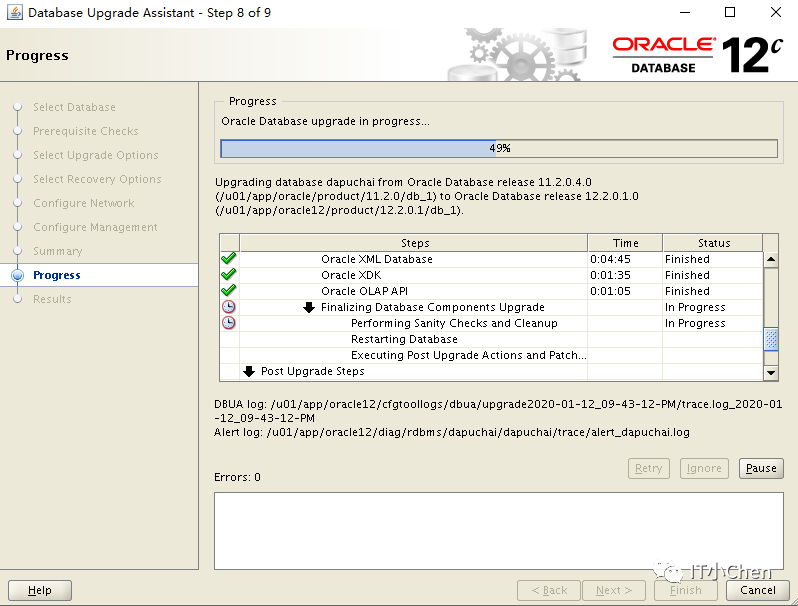The width and height of the screenshot is (798, 606).
Task: Click In Progress status for Finalizing Database Components
Action: pos(695,307)
